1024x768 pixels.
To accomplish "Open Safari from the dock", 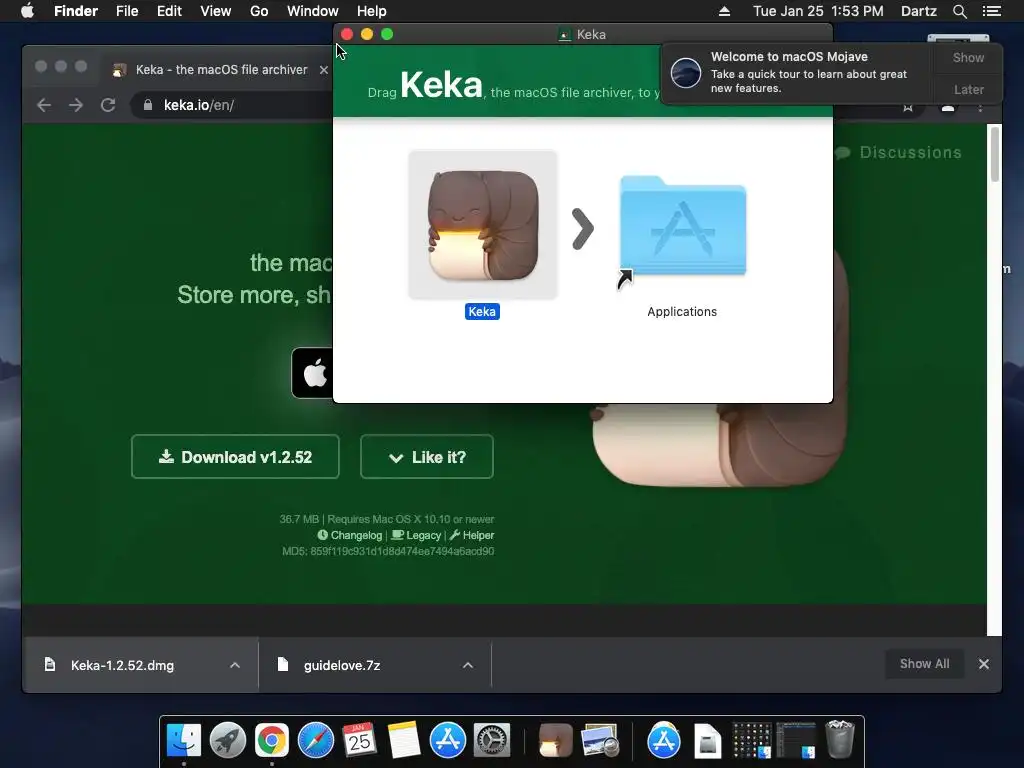I will tap(315, 740).
